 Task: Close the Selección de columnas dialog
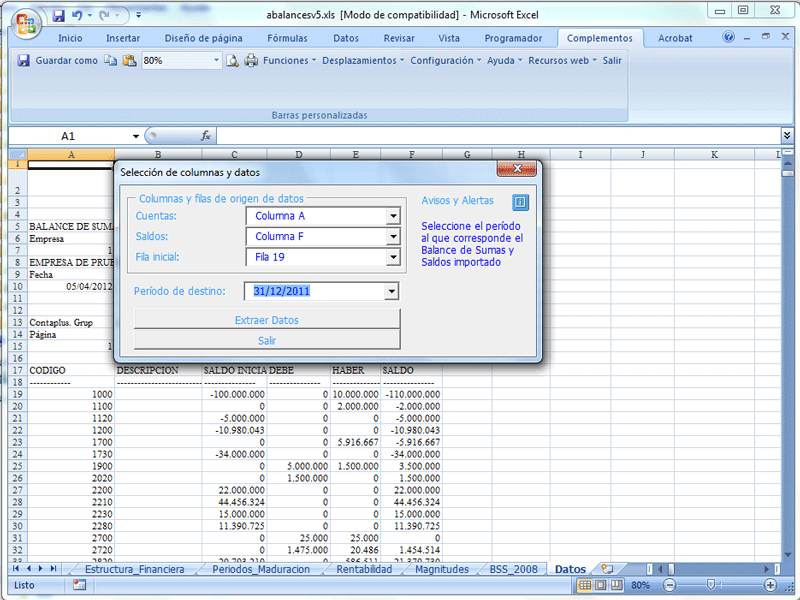[x=516, y=169]
